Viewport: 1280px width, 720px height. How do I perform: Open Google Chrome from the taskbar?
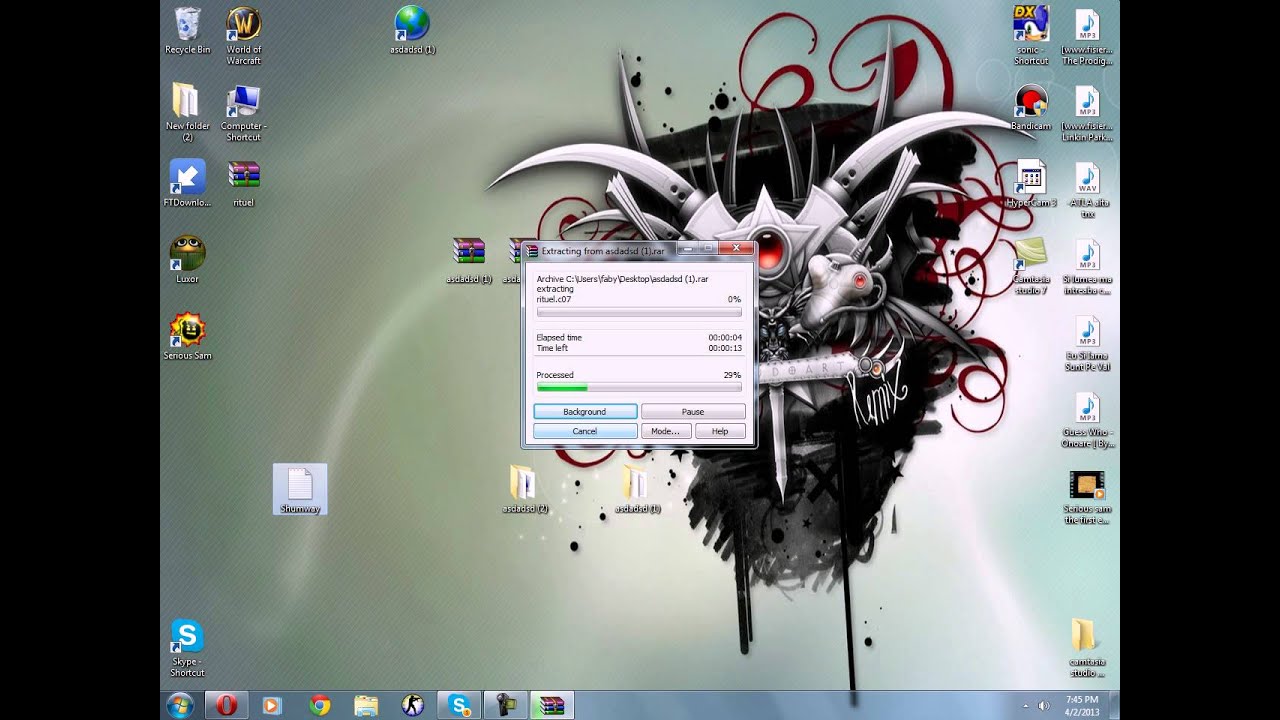point(320,705)
